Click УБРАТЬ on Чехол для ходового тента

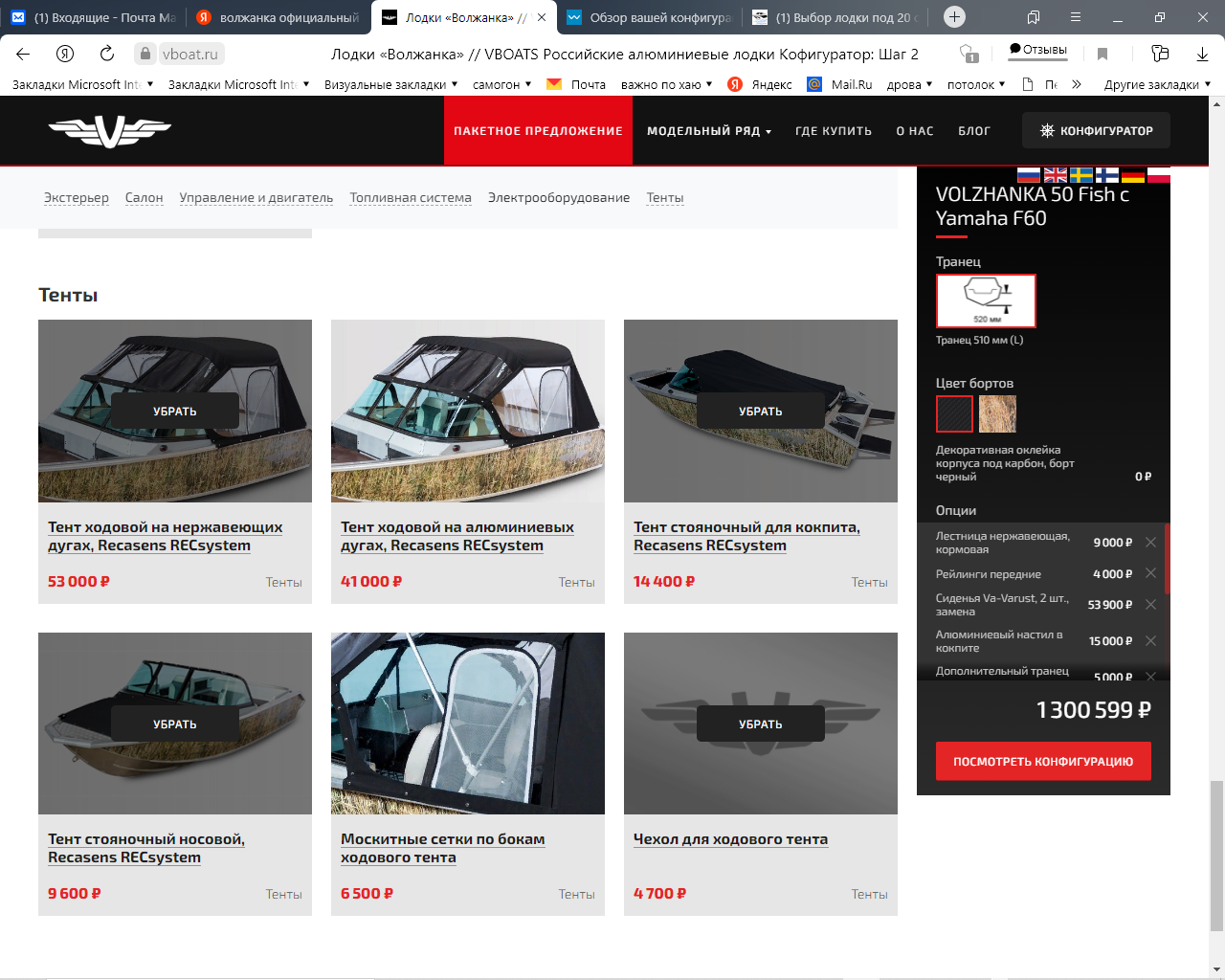(761, 724)
